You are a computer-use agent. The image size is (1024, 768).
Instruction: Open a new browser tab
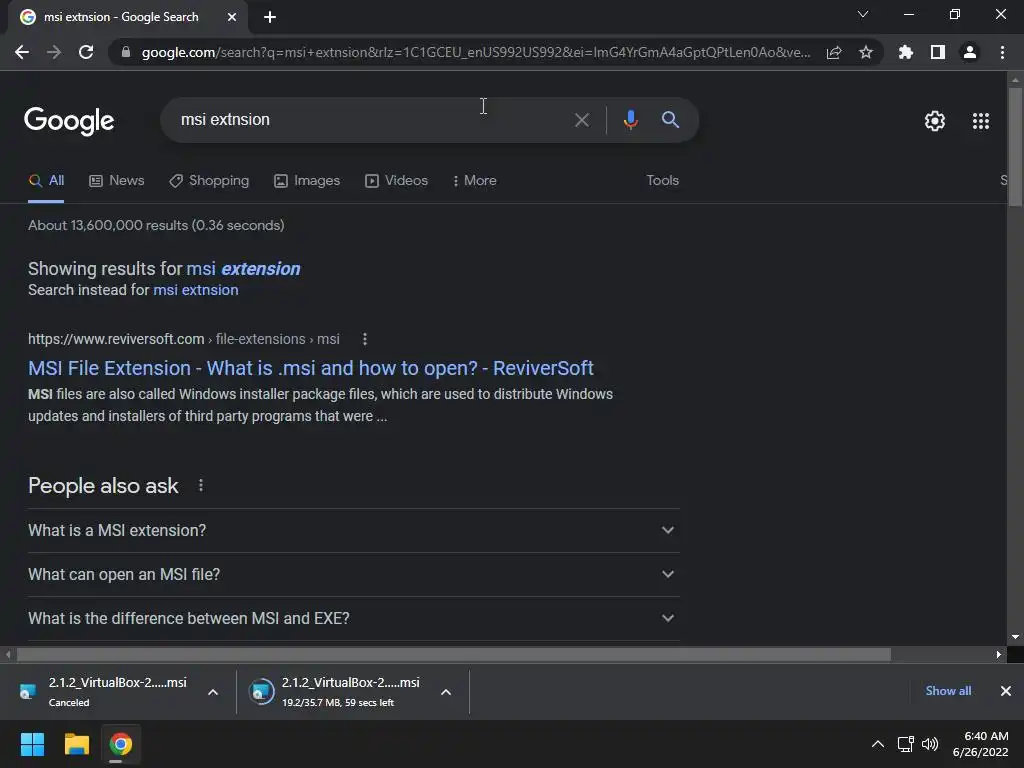click(x=270, y=17)
